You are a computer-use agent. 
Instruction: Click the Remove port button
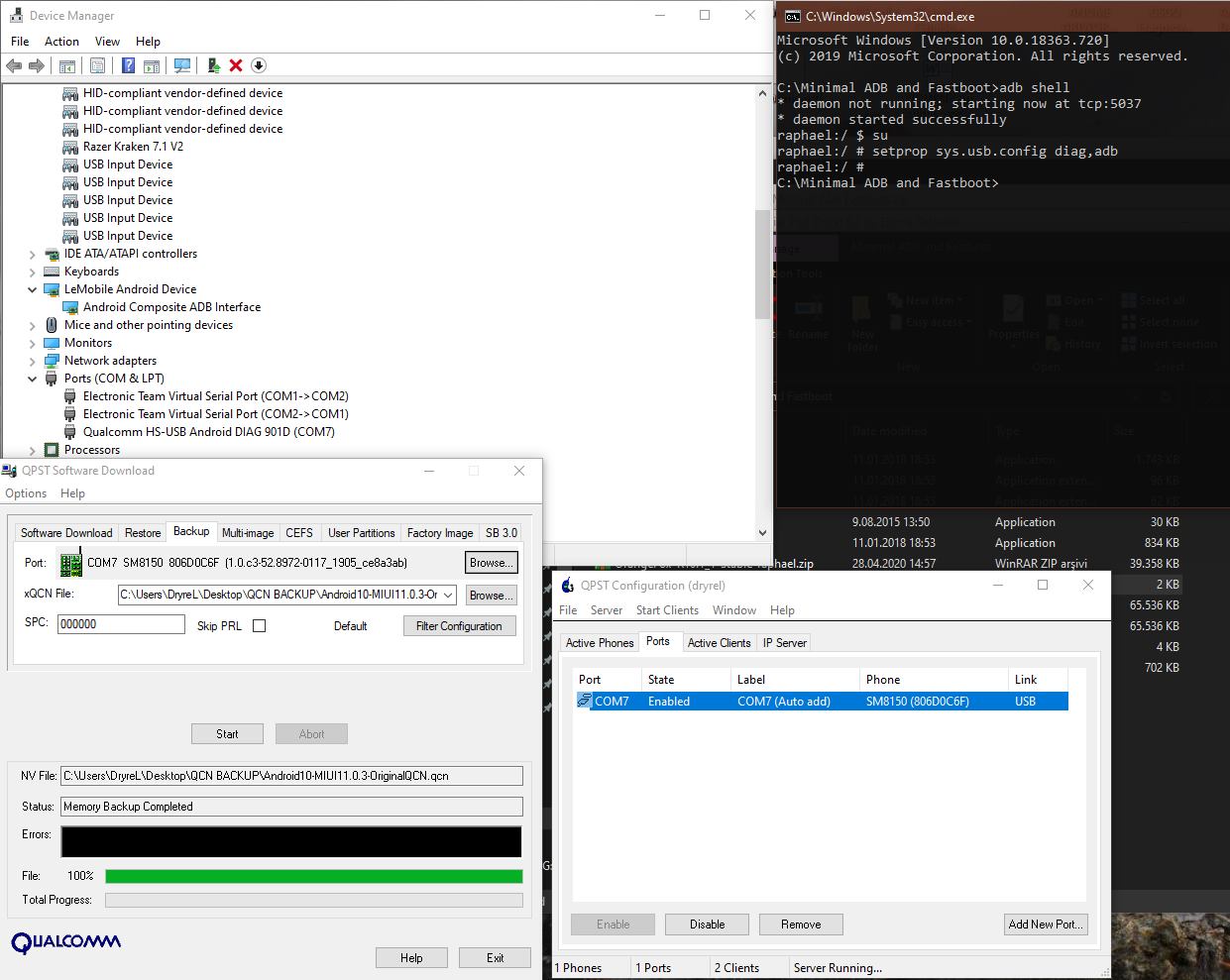(x=801, y=925)
